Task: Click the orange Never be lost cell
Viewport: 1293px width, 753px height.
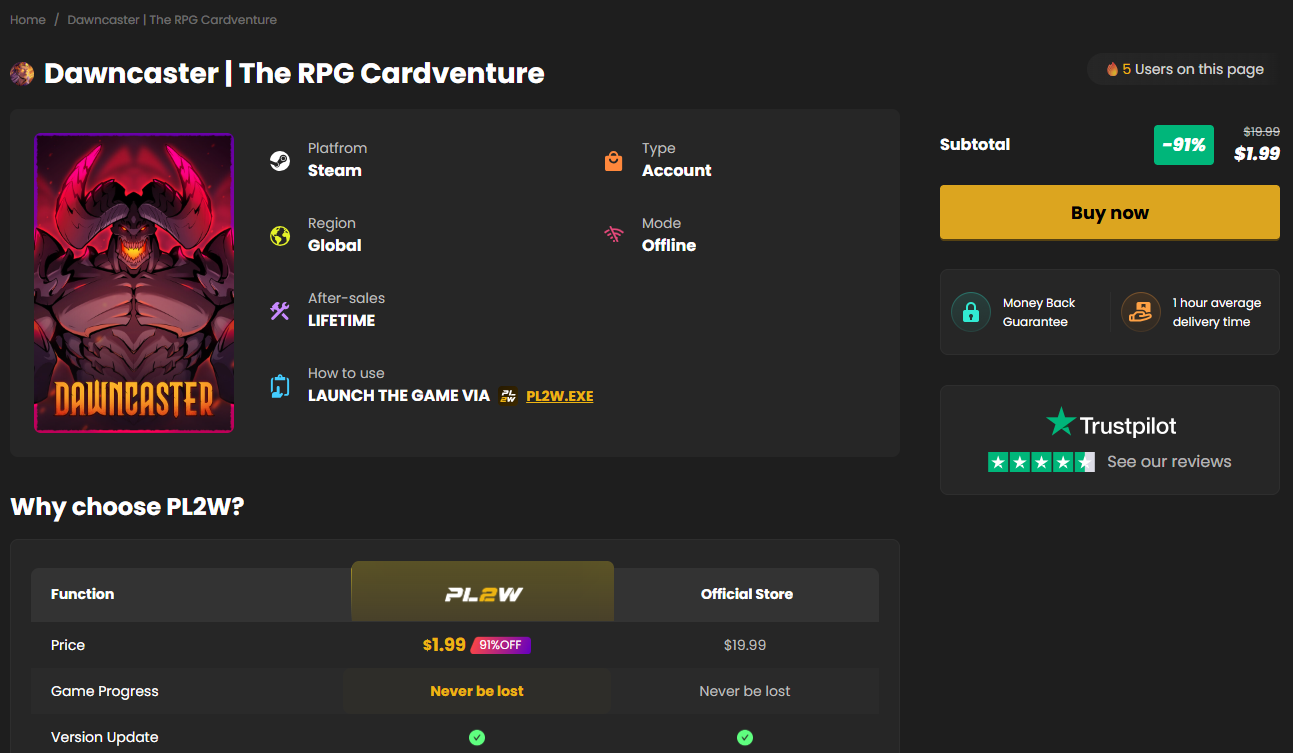Action: tap(477, 691)
